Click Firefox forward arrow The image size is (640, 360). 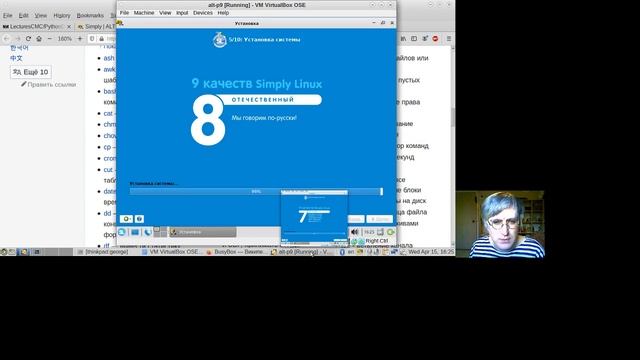pyautogui.click(x=17, y=39)
